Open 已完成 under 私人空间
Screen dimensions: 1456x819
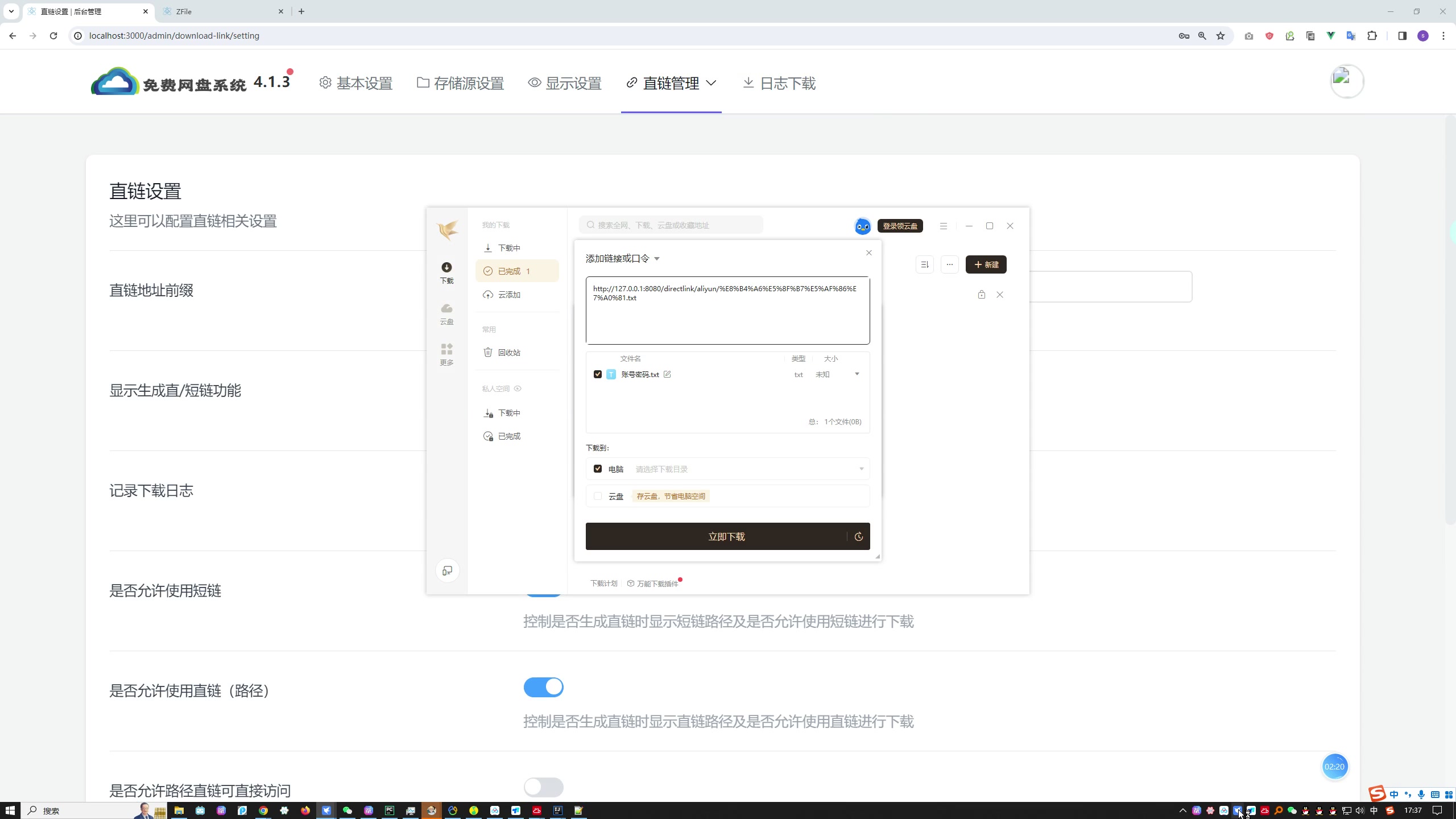(x=517, y=436)
